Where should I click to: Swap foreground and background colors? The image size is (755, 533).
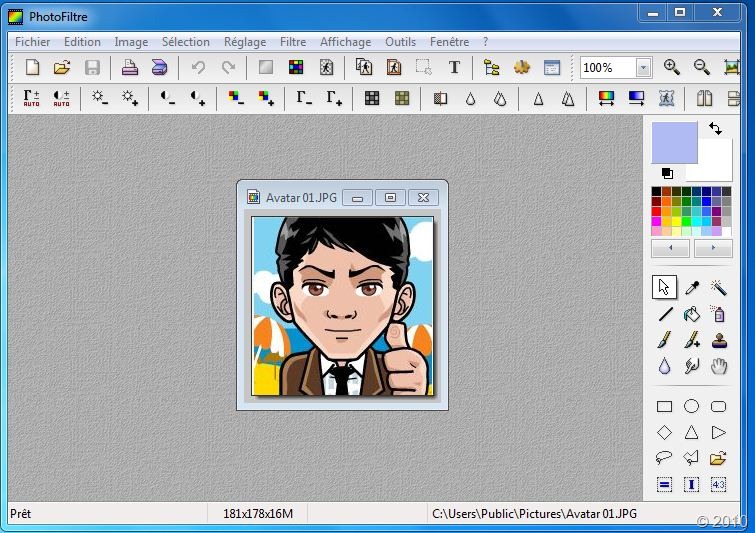point(716,129)
